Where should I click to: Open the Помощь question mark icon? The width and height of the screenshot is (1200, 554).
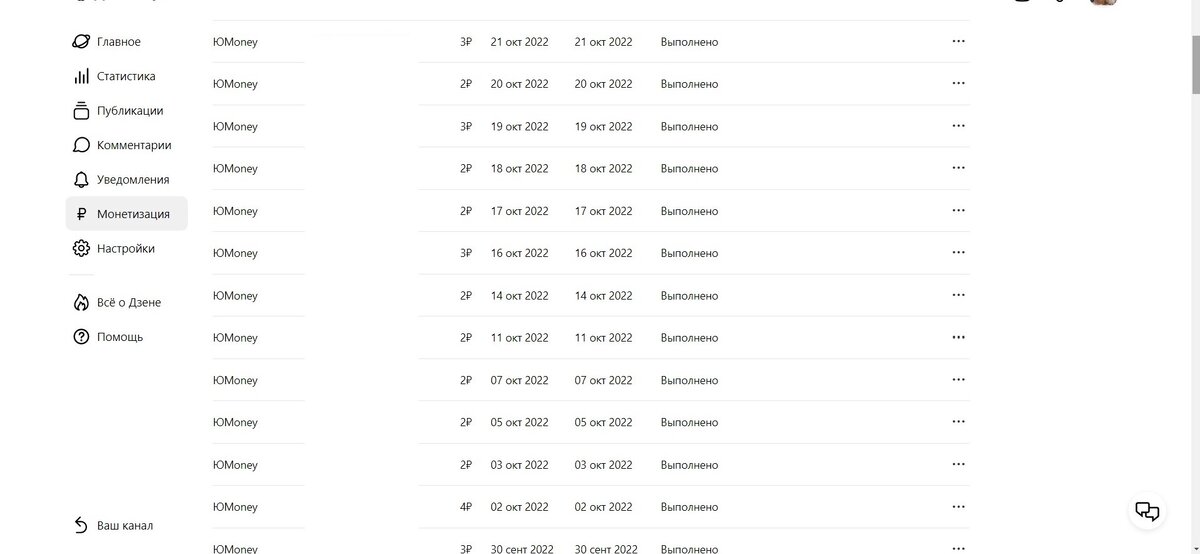coord(81,337)
